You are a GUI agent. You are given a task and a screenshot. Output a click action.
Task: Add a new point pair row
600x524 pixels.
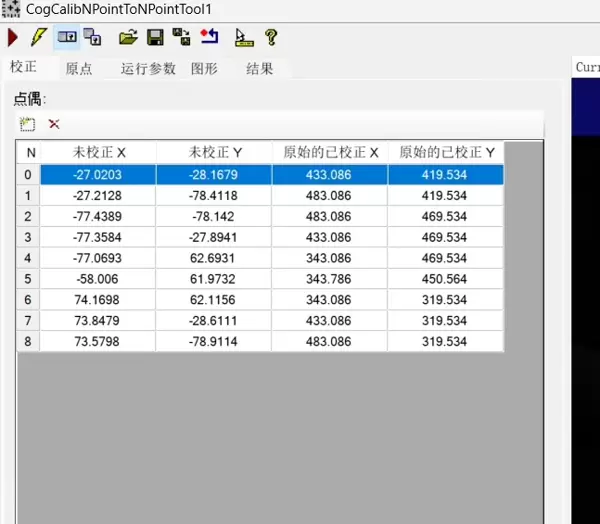pyautogui.click(x=28, y=124)
